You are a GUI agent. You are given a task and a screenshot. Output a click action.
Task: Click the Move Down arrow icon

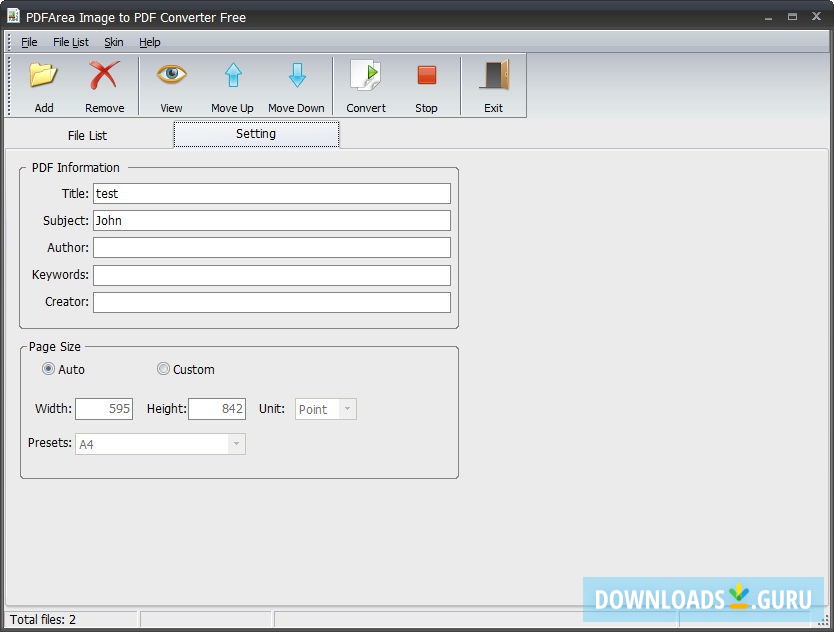[x=297, y=75]
